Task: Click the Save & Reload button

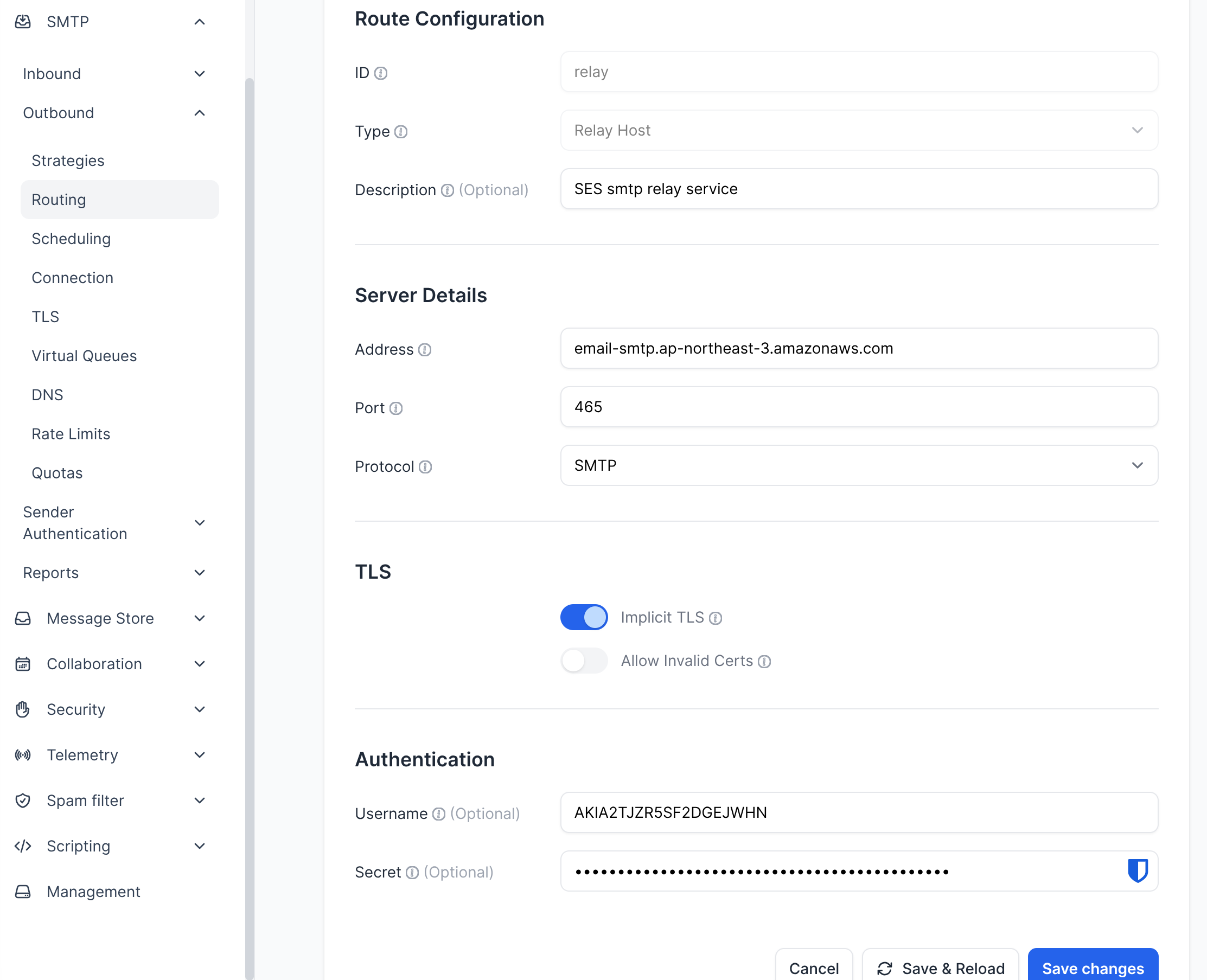Action: (x=941, y=968)
